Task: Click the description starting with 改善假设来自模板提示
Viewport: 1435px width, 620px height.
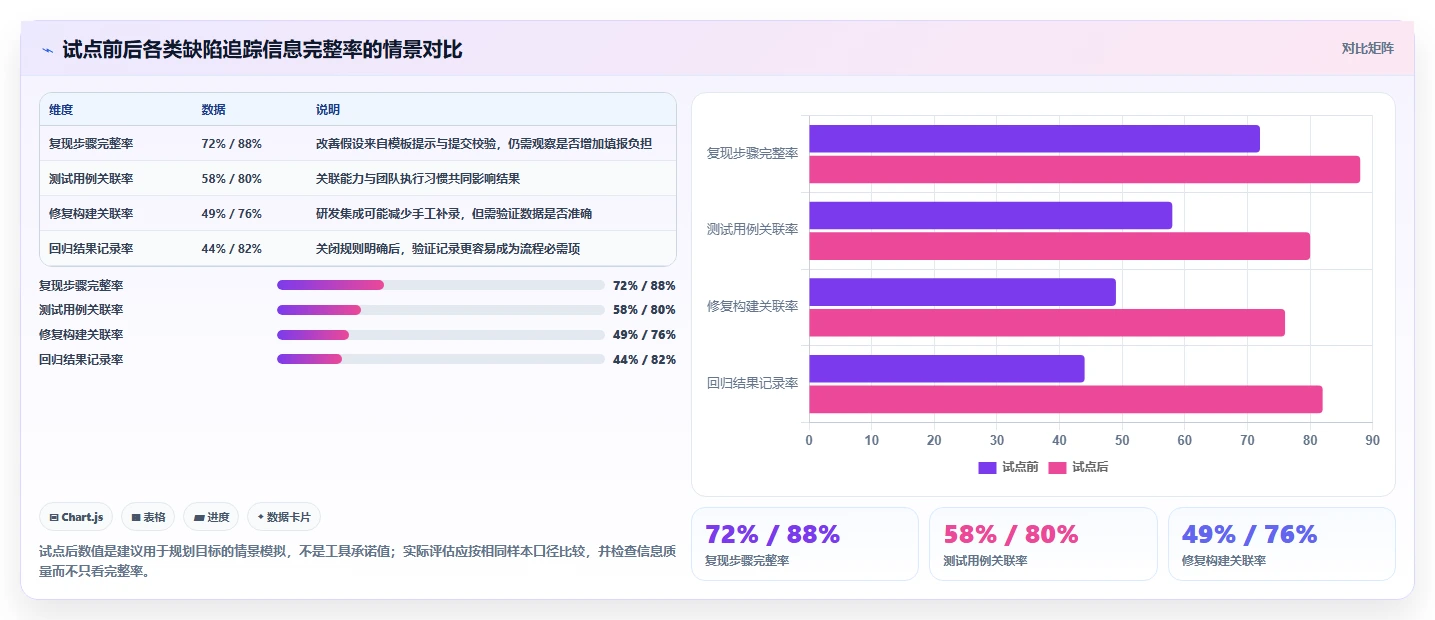Action: click(484, 144)
